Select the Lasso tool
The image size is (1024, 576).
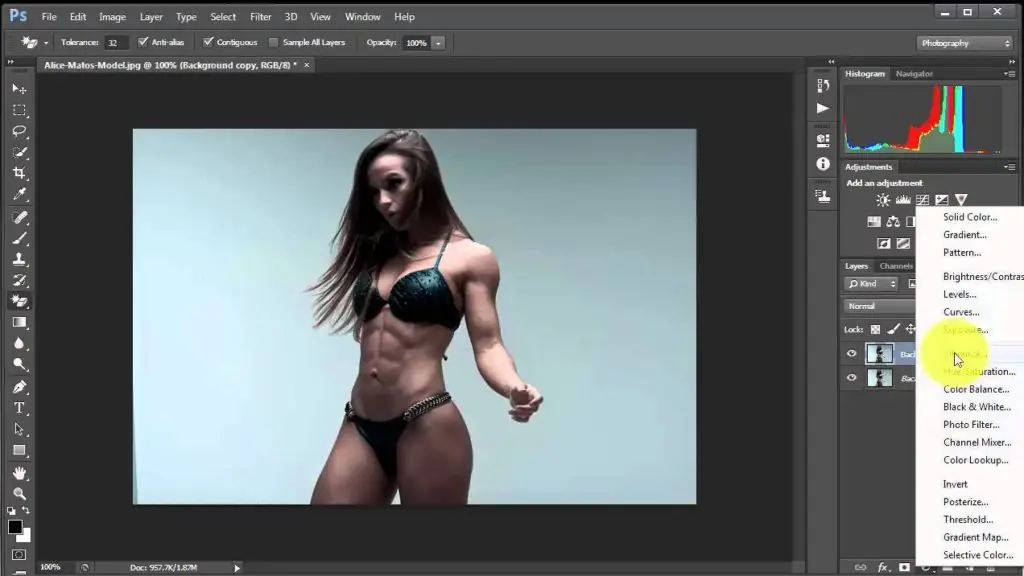point(19,131)
